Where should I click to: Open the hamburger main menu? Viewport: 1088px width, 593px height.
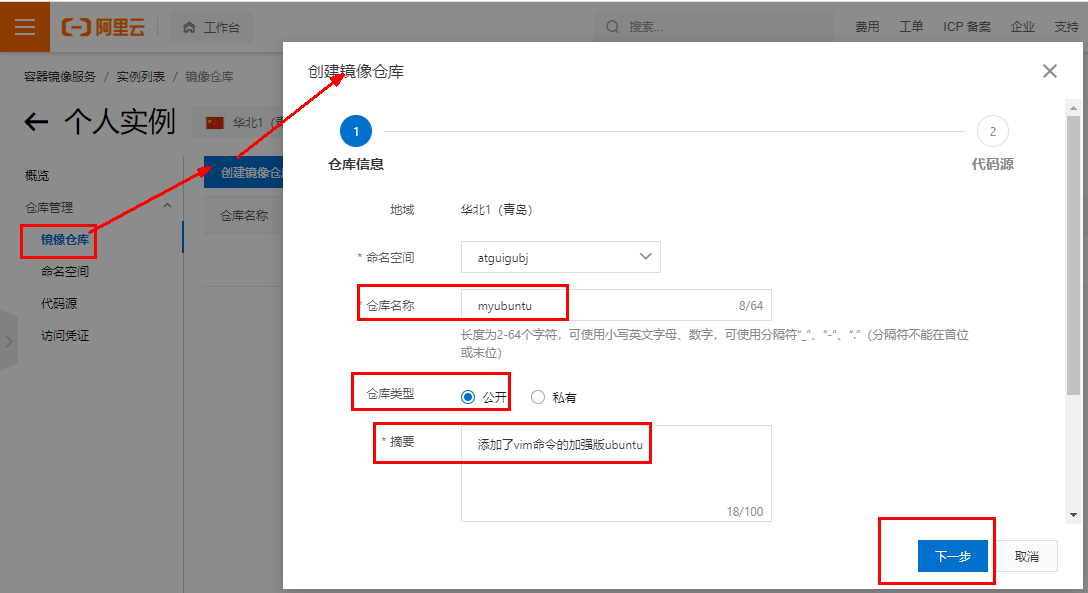tap(25, 26)
